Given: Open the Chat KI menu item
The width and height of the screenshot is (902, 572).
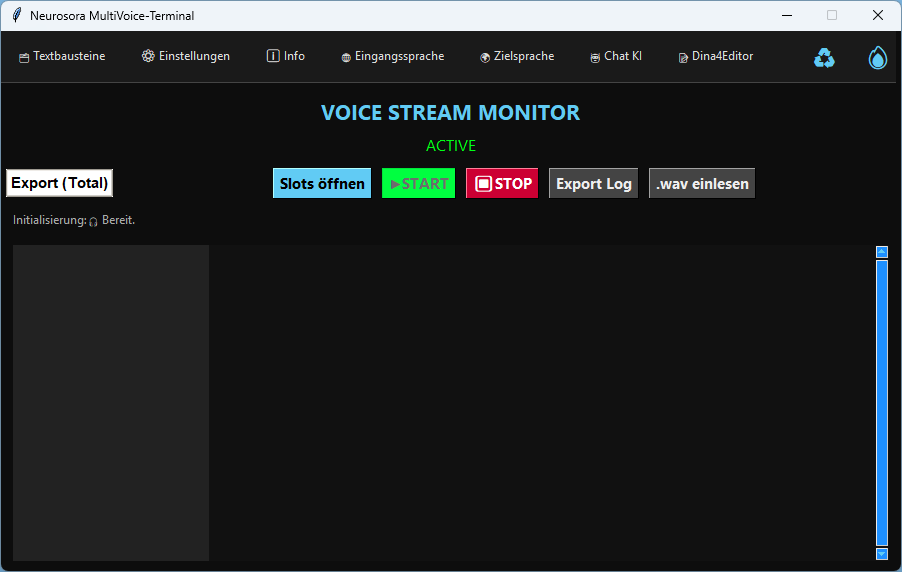Looking at the screenshot, I should 616,57.
